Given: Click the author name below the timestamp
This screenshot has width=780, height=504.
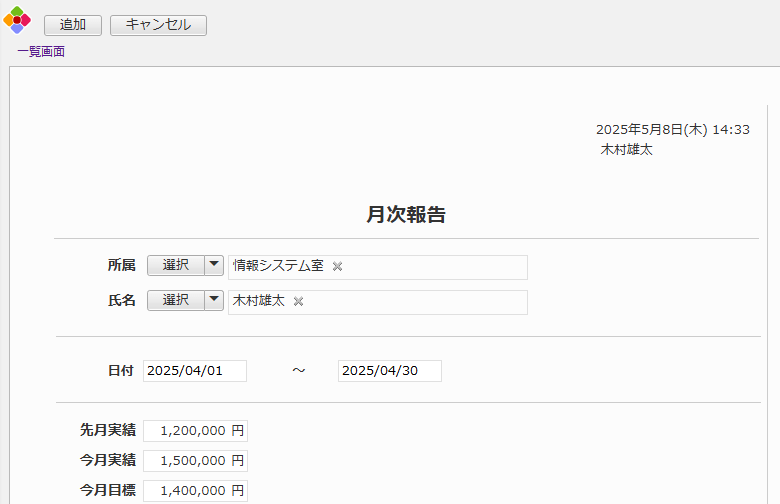Looking at the screenshot, I should coord(626,150).
